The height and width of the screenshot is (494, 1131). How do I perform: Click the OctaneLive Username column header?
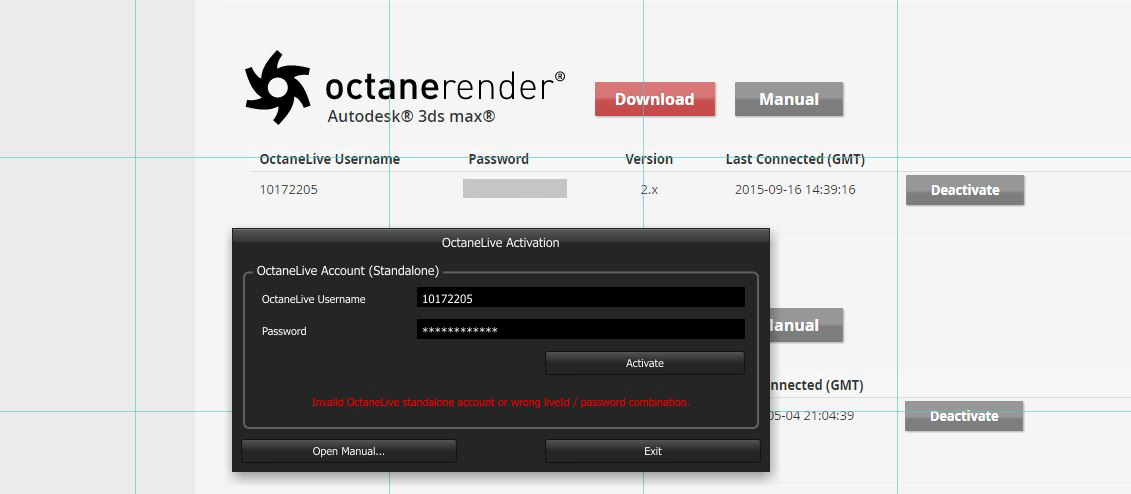(330, 159)
